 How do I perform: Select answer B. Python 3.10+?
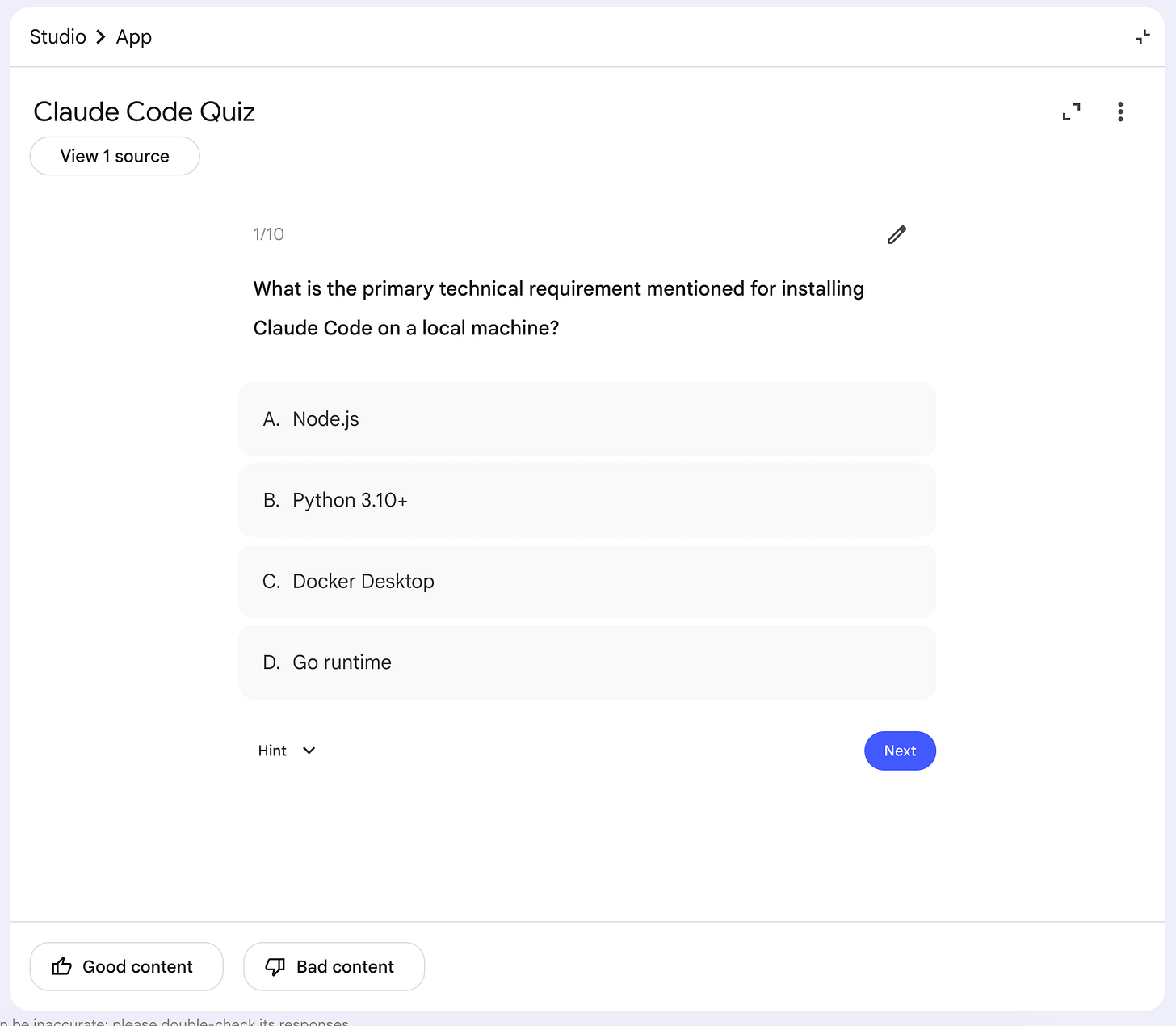point(587,500)
